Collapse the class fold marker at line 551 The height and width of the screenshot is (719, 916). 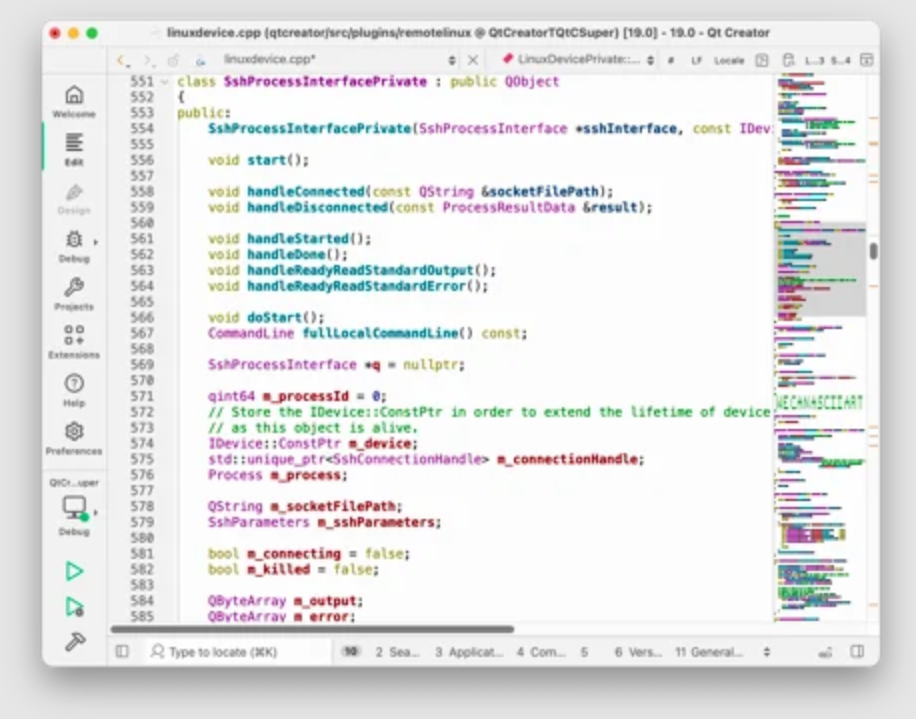165,81
